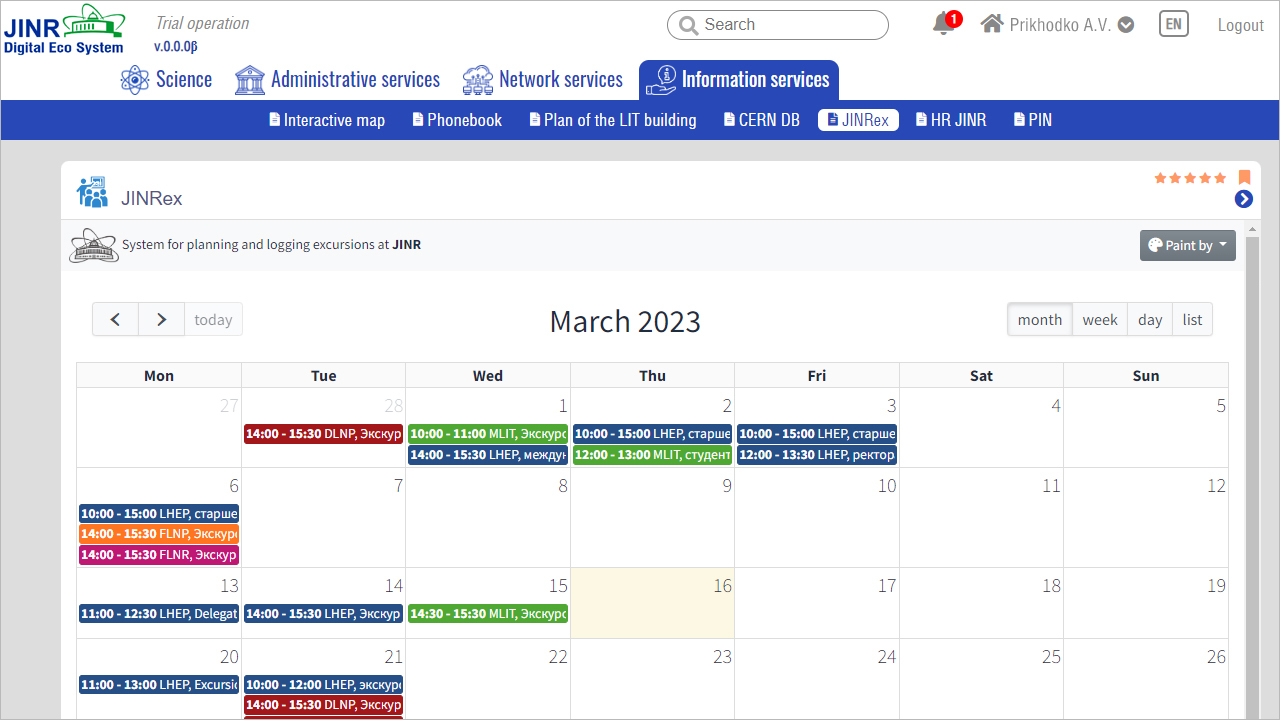The width and height of the screenshot is (1280, 720).
Task: Advance to next month arrow
Action: [x=161, y=320]
